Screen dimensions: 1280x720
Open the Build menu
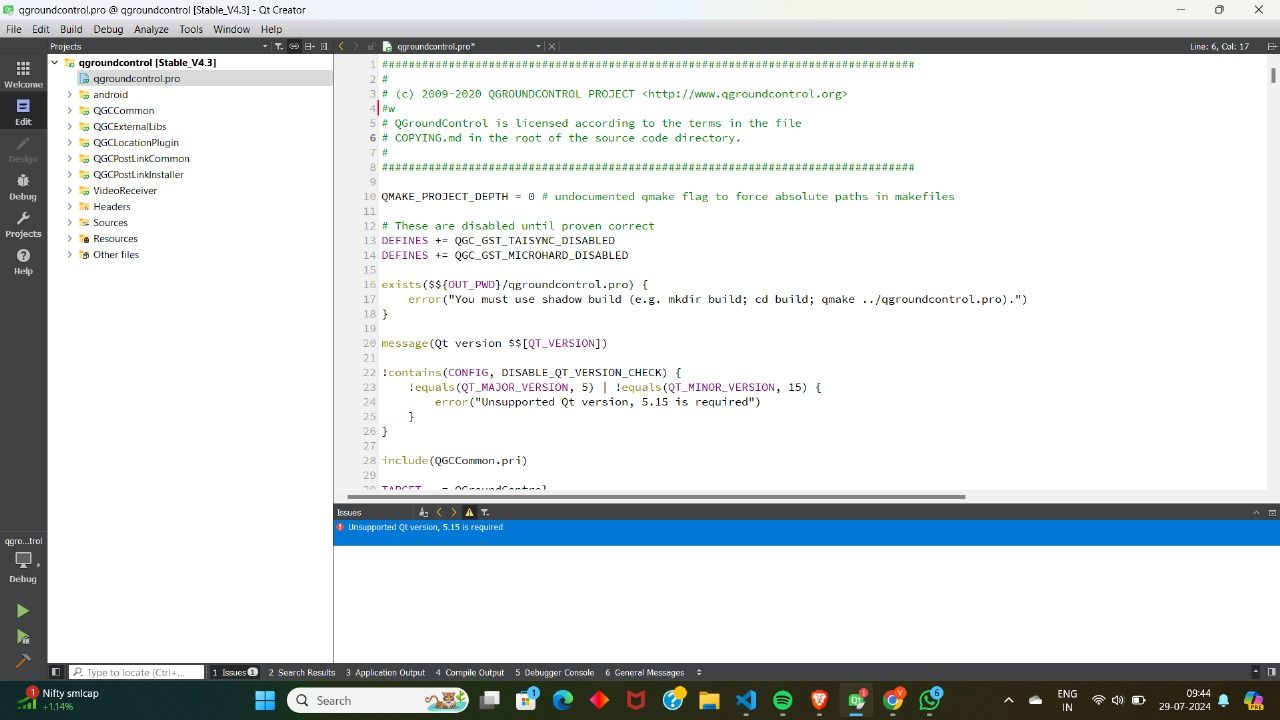point(71,29)
